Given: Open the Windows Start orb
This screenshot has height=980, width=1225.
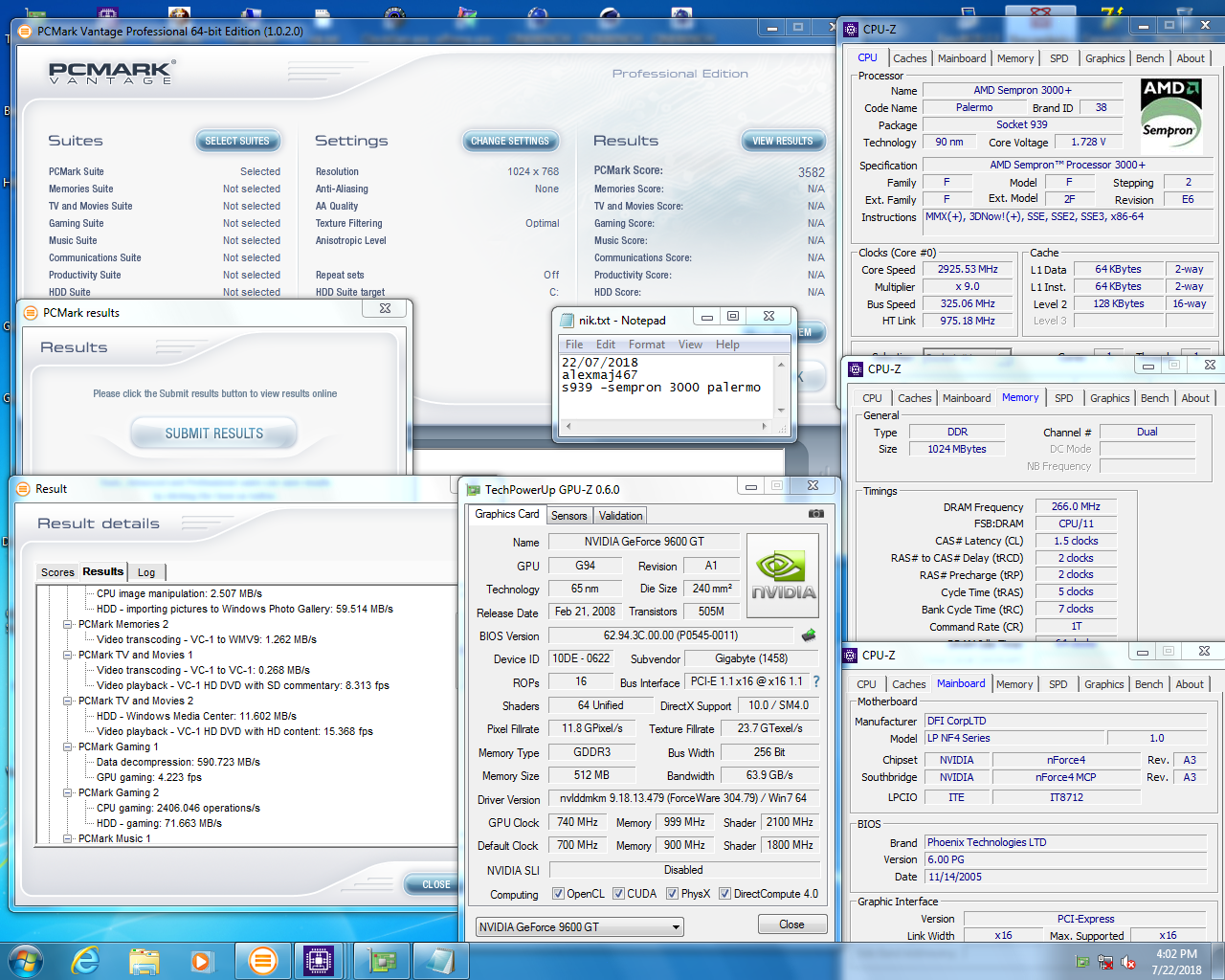Looking at the screenshot, I should 25,960.
